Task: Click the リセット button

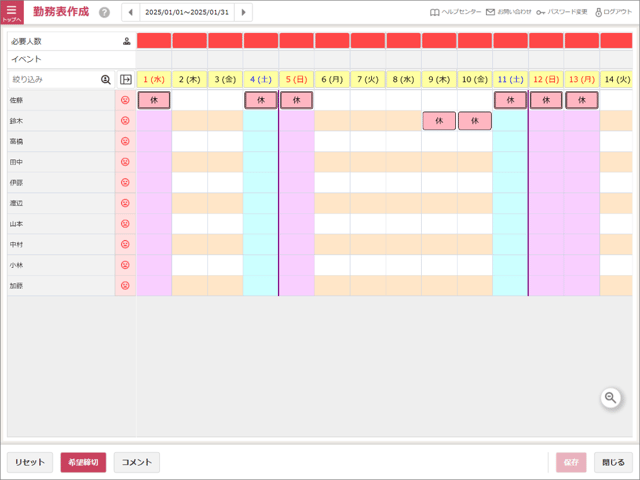Action: (30, 462)
